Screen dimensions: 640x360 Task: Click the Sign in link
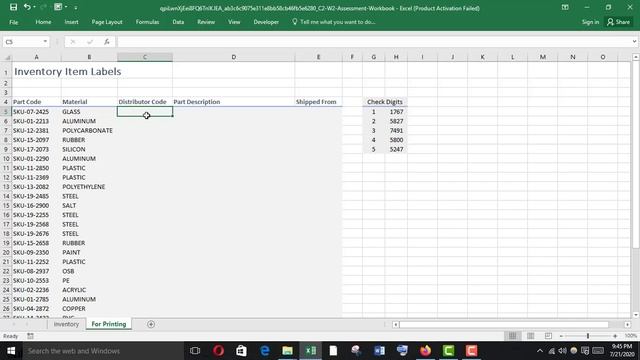point(590,22)
